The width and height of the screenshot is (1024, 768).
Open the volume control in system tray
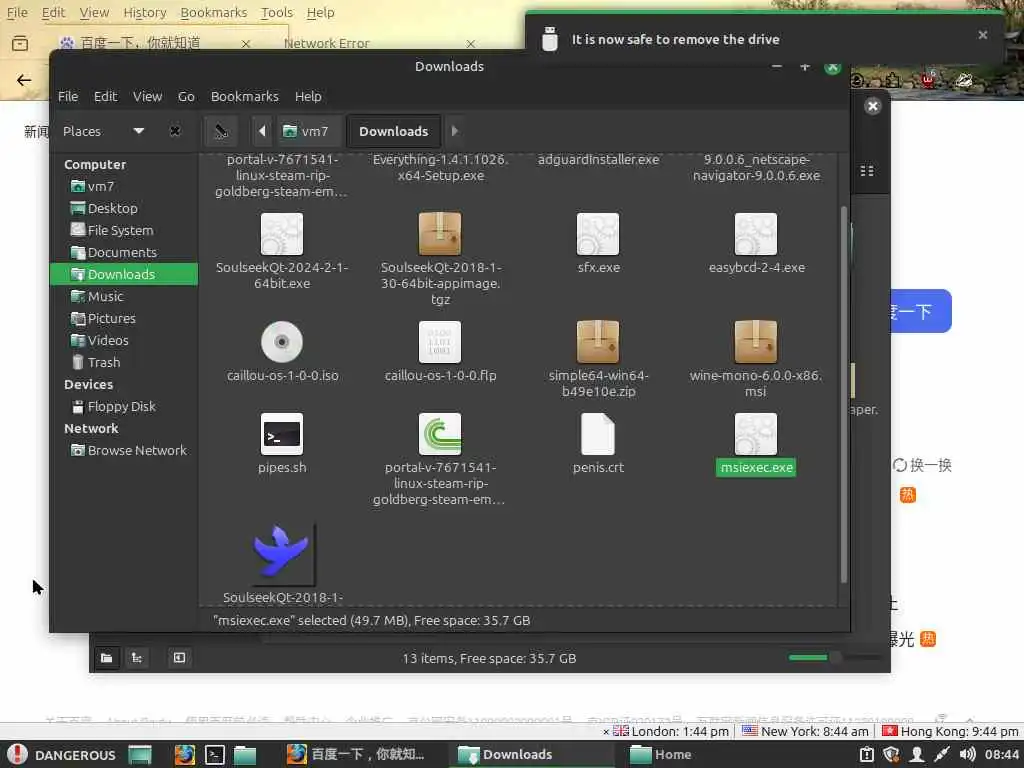click(x=967, y=754)
